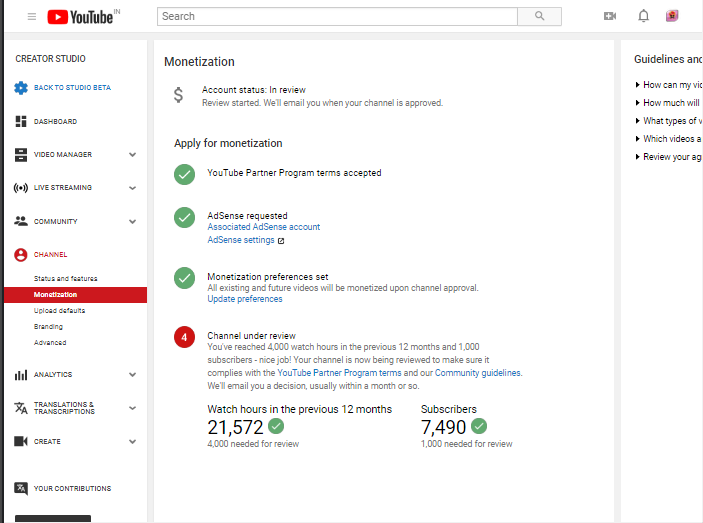Click the Channel person icon
703x523 pixels.
pos(21,255)
